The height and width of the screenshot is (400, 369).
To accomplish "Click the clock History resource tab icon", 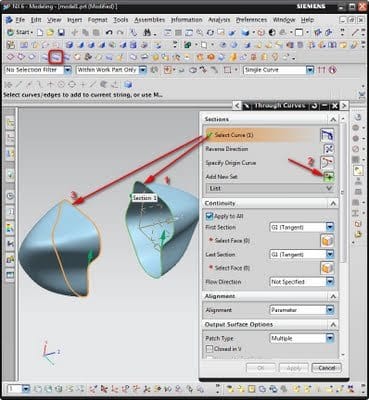I will coord(10,196).
